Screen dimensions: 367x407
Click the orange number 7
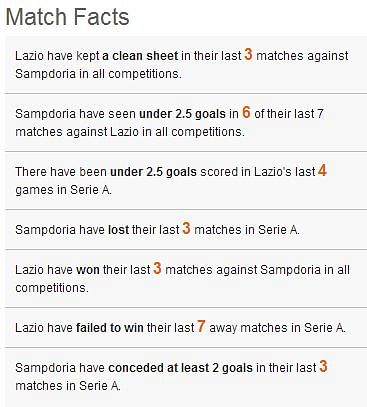click(201, 326)
